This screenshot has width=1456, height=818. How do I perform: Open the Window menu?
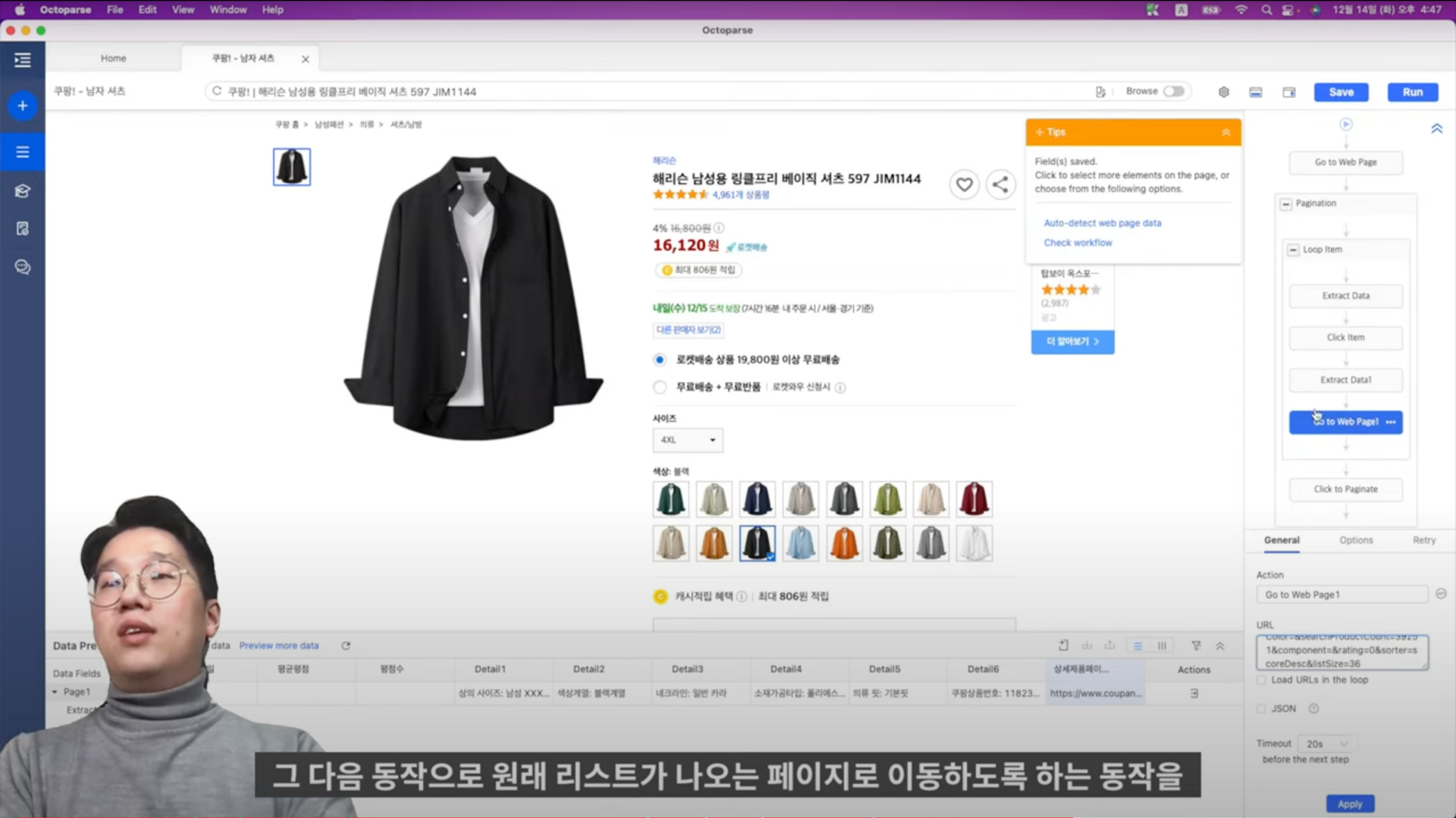[227, 10]
